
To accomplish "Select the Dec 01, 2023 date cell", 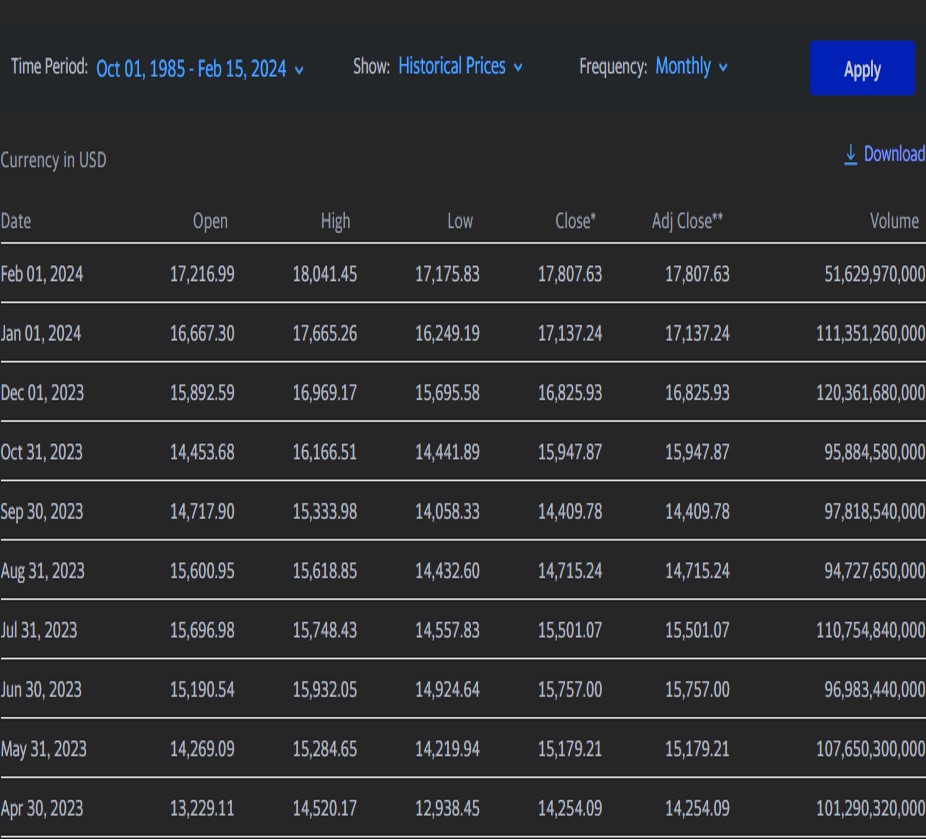I will tap(43, 393).
